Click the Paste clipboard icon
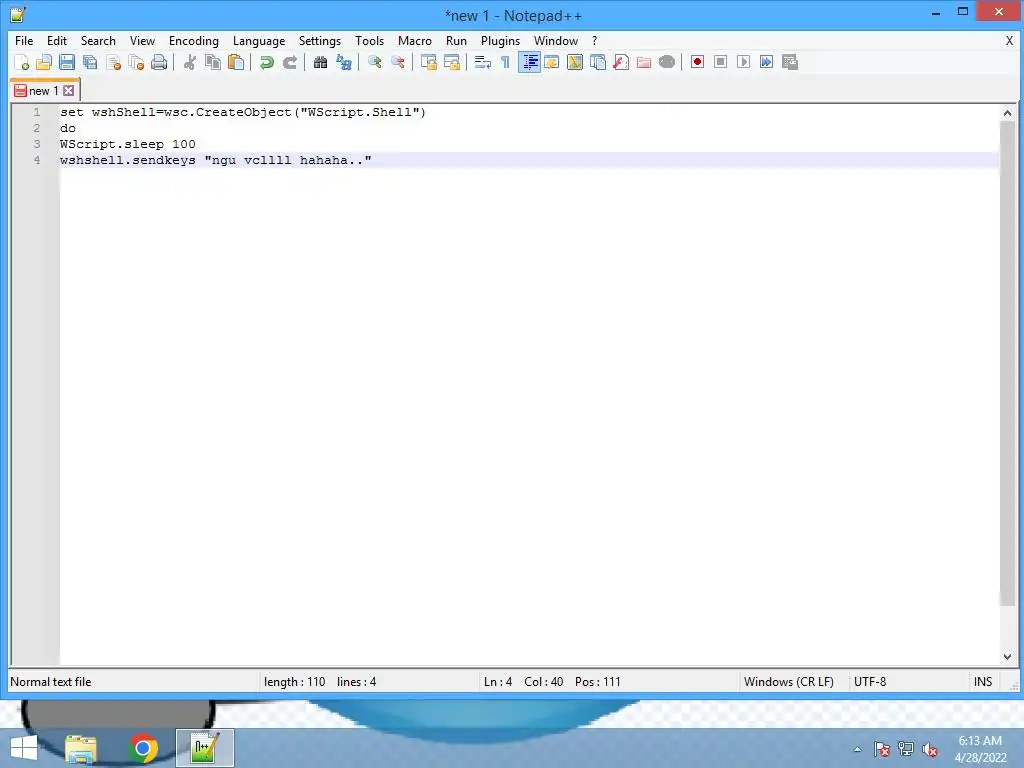Screen dimensions: 1024x768 point(236,62)
